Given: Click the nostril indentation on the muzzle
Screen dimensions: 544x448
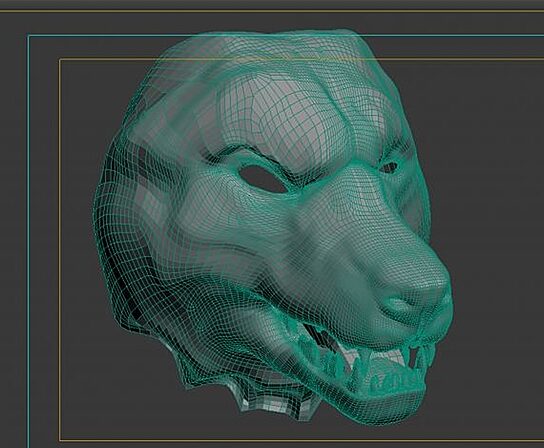Looking at the screenshot, I should pyautogui.click(x=399, y=305).
